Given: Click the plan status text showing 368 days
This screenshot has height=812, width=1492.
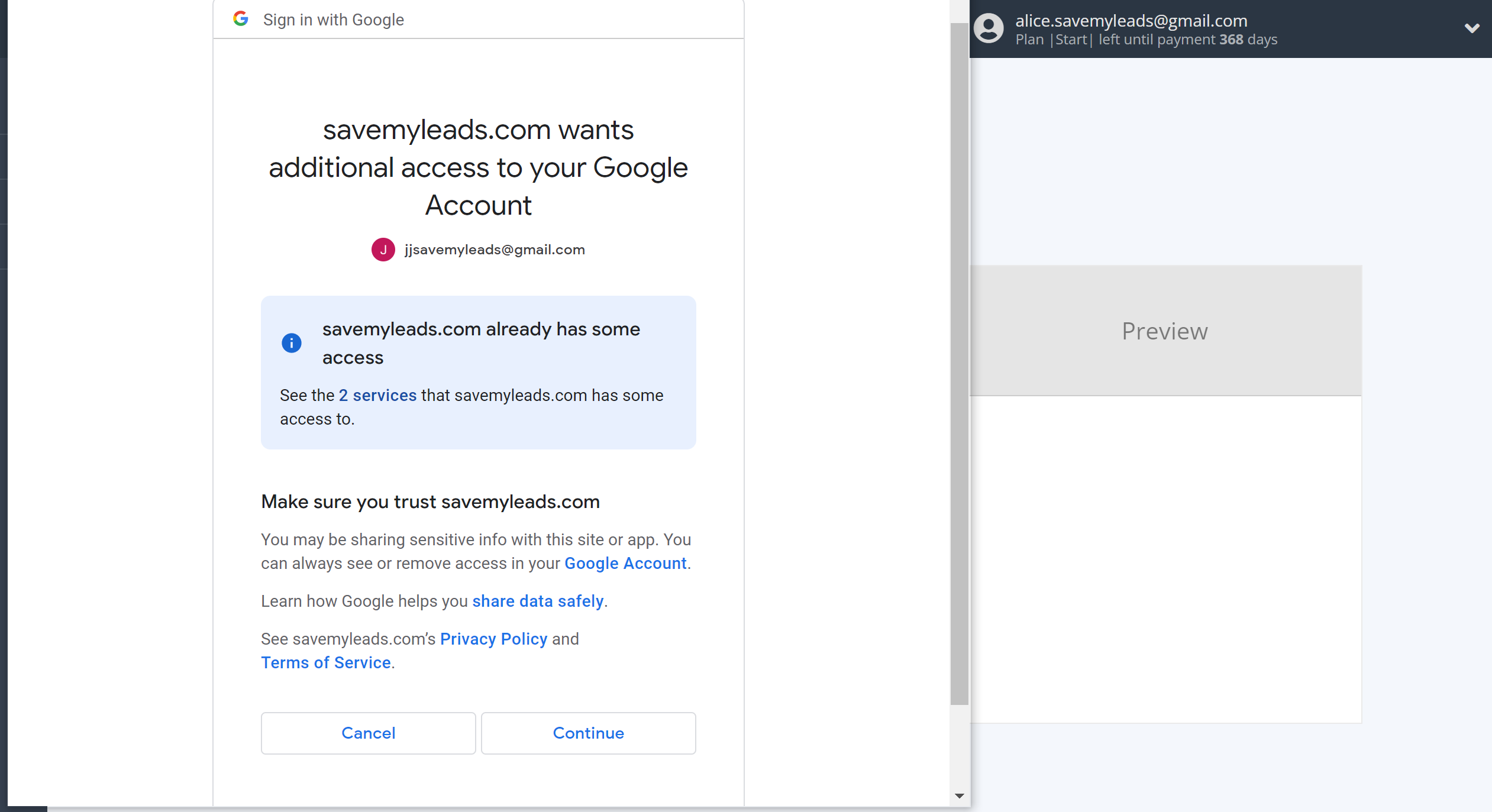Looking at the screenshot, I should (1147, 40).
